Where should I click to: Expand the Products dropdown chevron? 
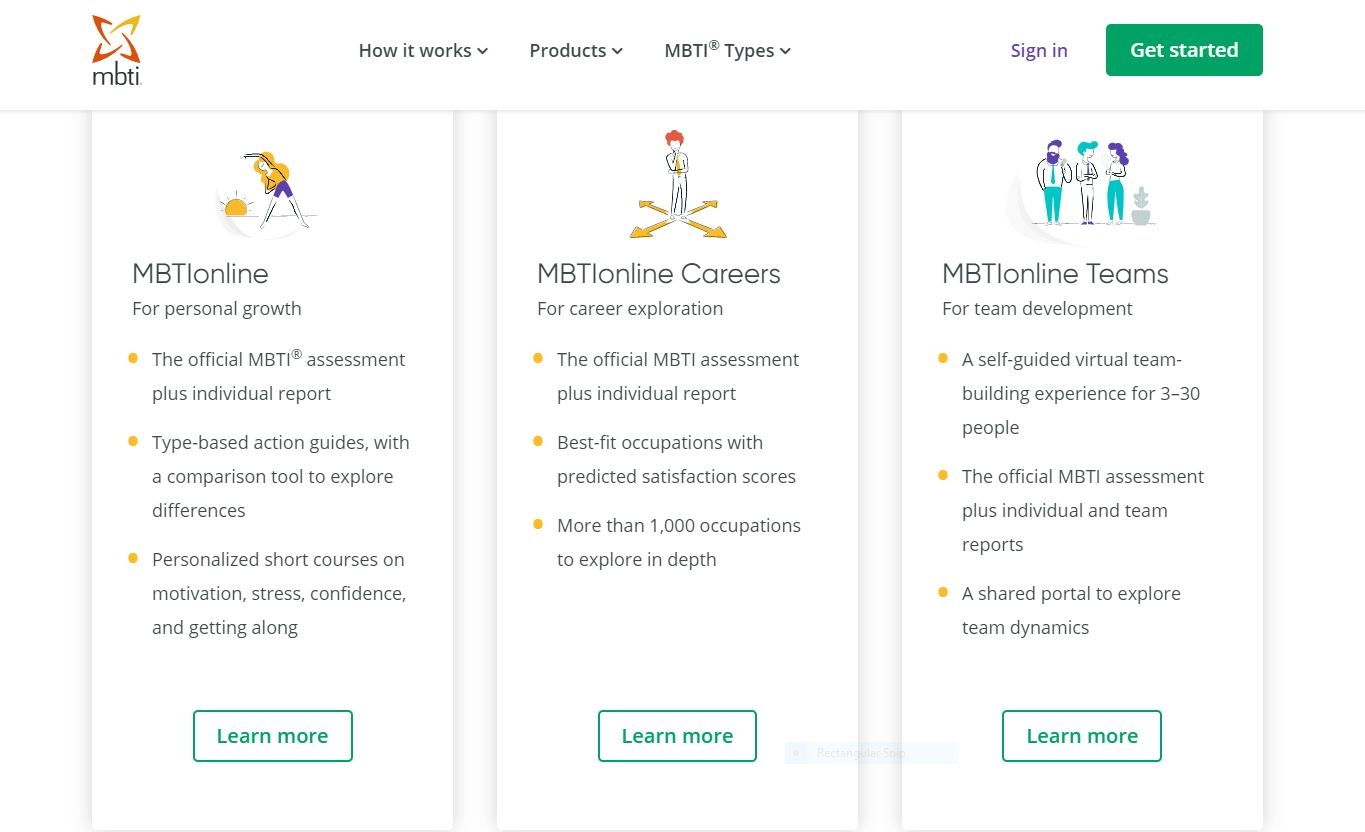pyautogui.click(x=617, y=51)
